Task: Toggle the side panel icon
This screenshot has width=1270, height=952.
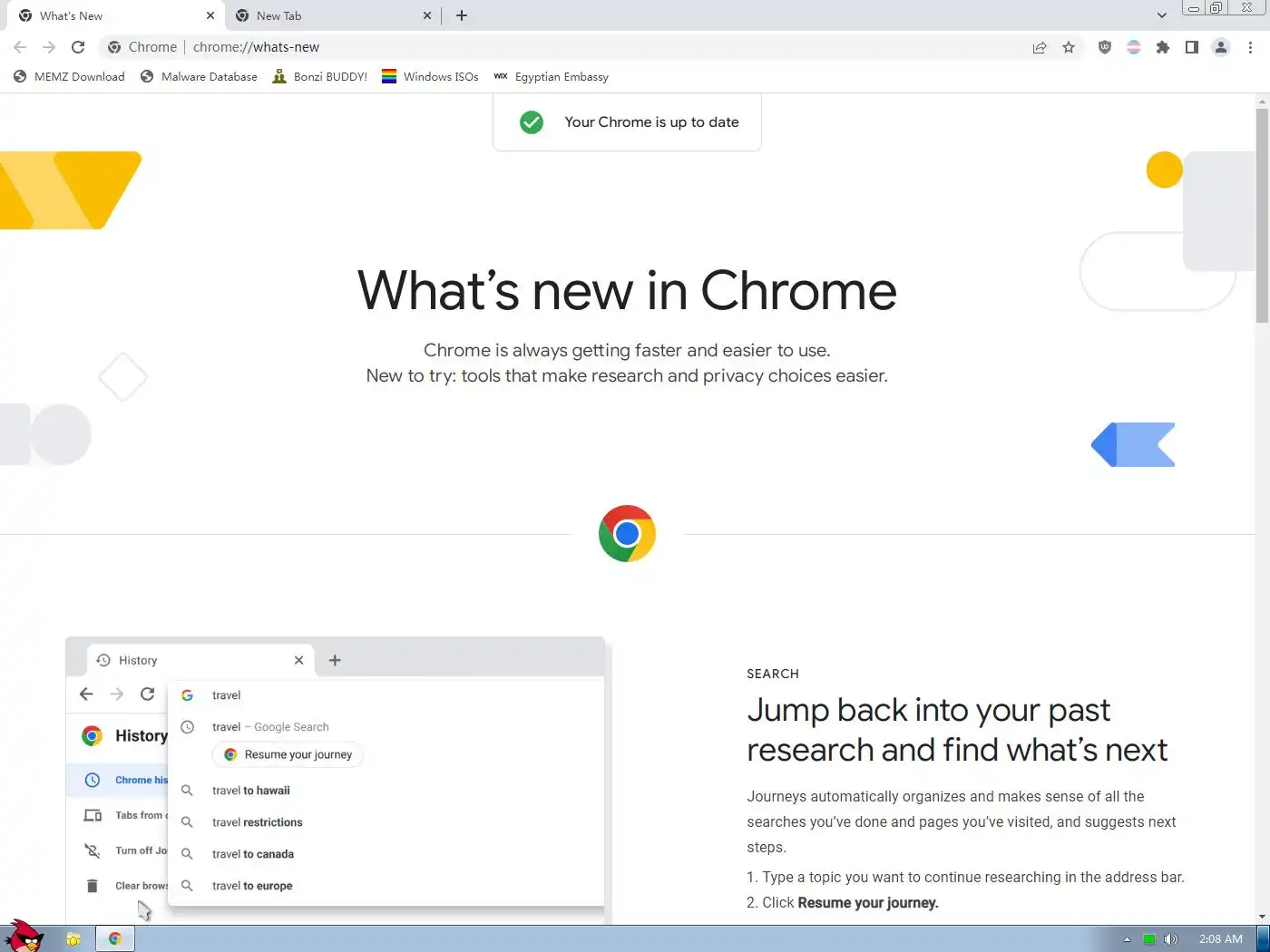Action: [x=1192, y=47]
